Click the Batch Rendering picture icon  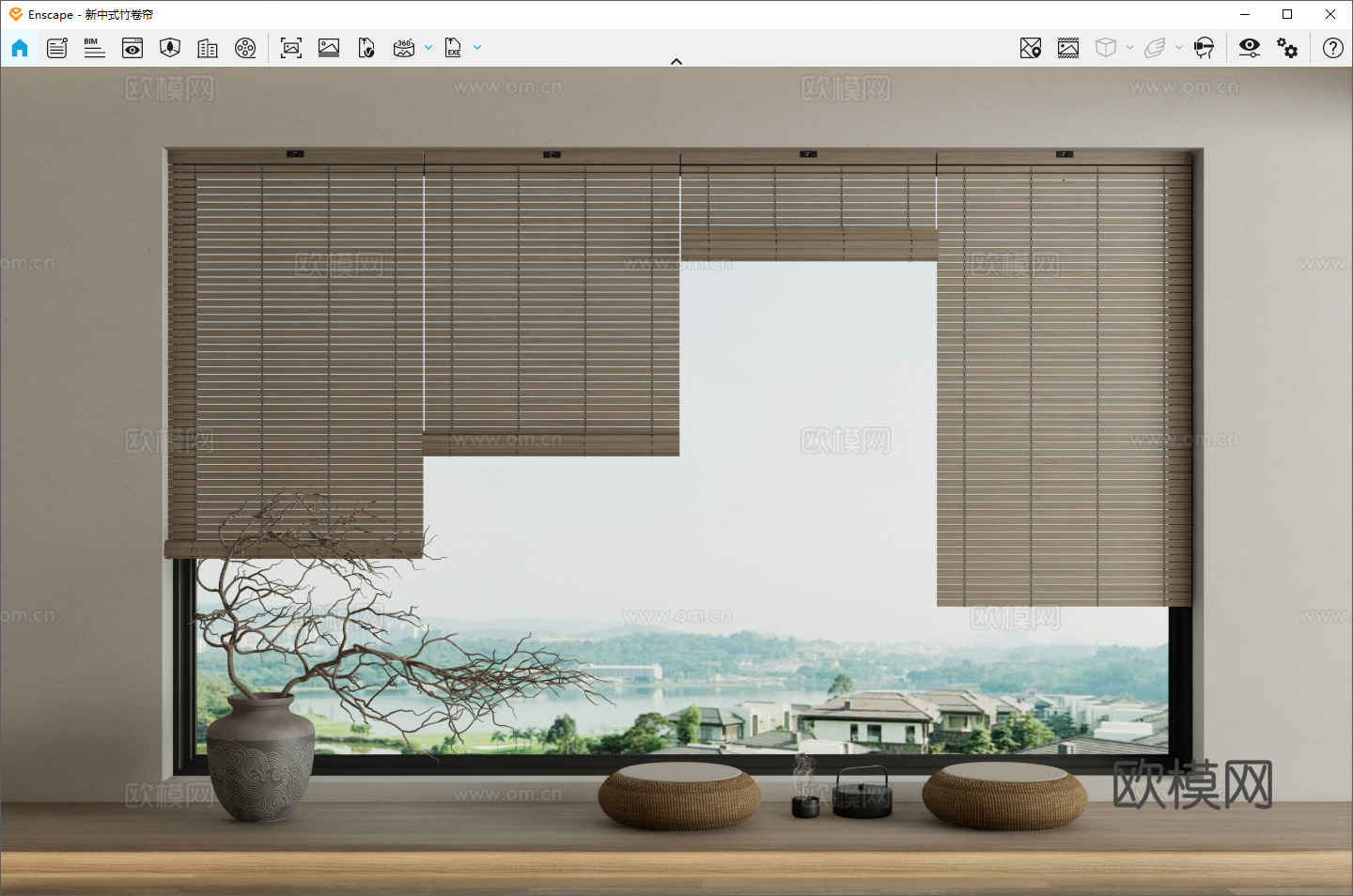pos(329,48)
